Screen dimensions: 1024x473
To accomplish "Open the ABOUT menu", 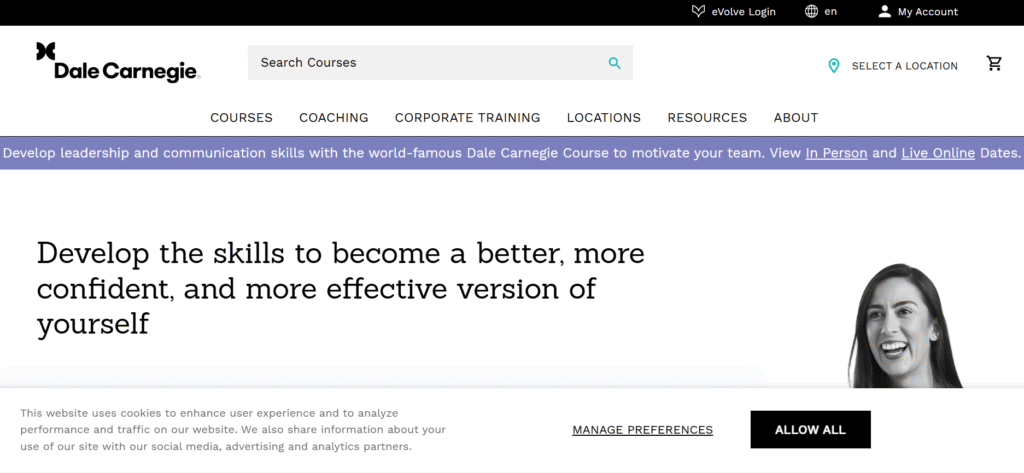I will click(796, 118).
